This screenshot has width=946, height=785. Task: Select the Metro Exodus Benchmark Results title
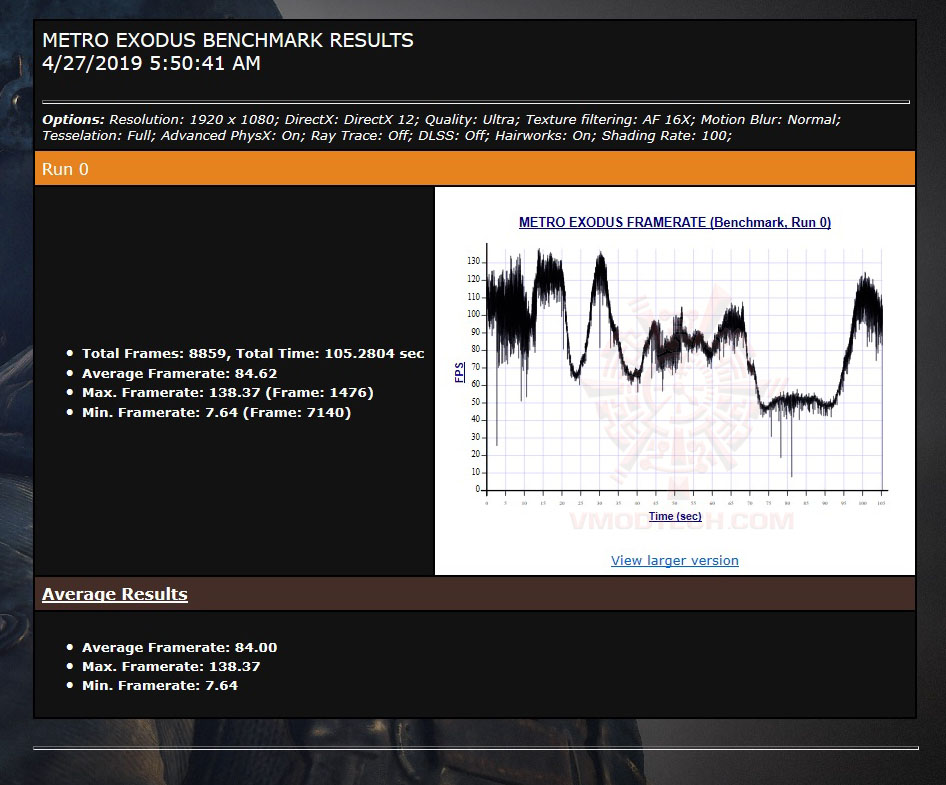point(227,40)
